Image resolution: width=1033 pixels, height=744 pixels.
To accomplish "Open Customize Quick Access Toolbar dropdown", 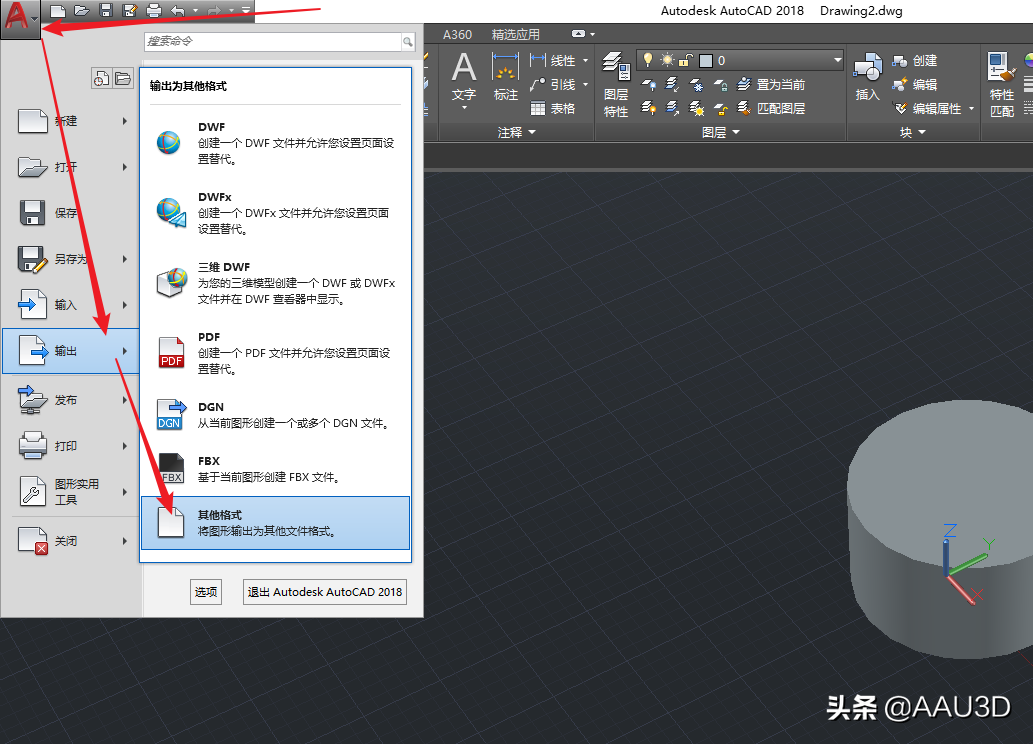I will tap(246, 11).
